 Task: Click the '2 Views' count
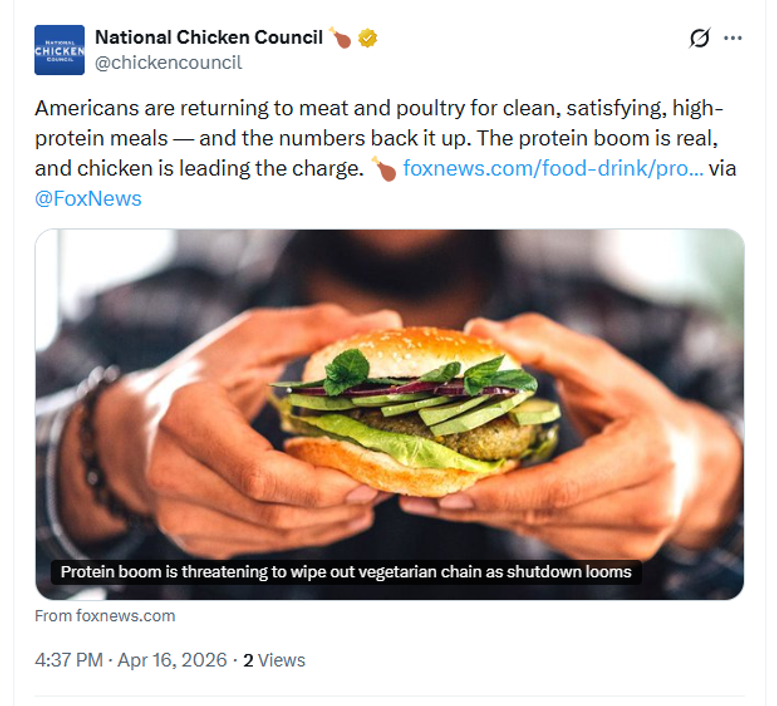(x=274, y=660)
